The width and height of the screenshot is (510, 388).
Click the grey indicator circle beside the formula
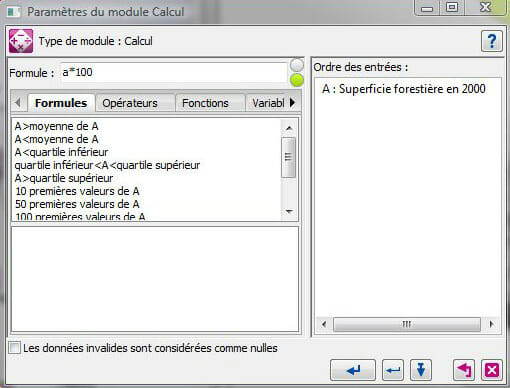click(297, 65)
